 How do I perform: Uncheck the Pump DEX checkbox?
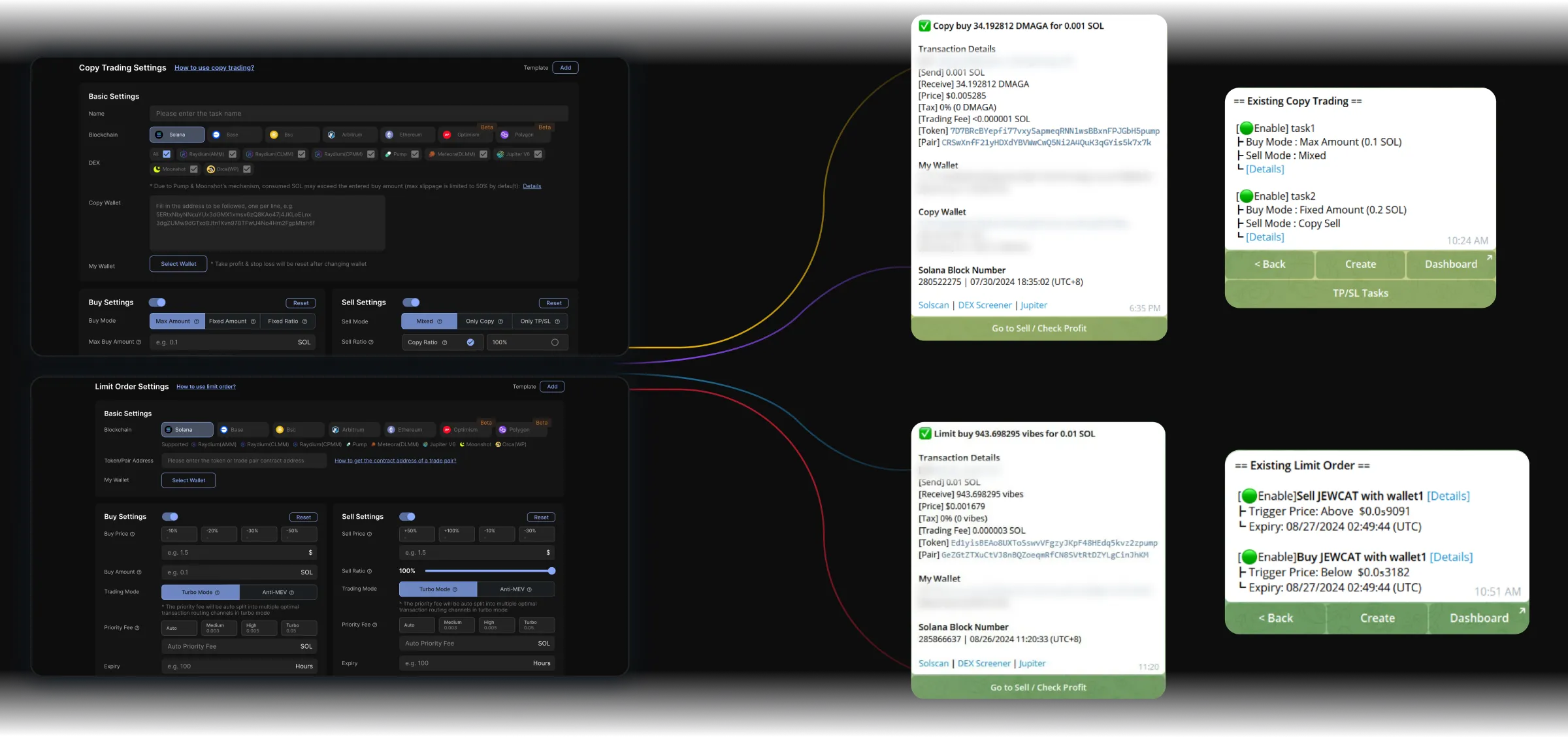click(415, 154)
